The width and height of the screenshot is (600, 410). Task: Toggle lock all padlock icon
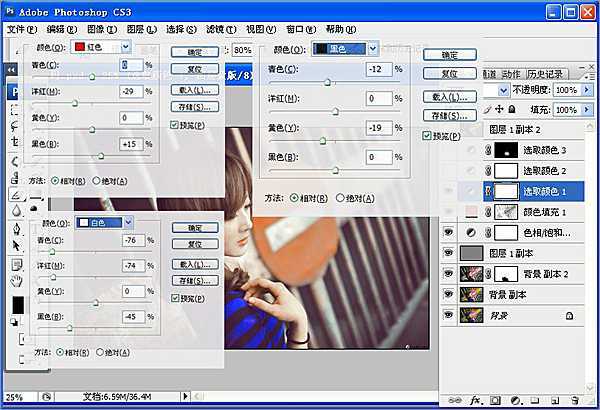coord(512,109)
